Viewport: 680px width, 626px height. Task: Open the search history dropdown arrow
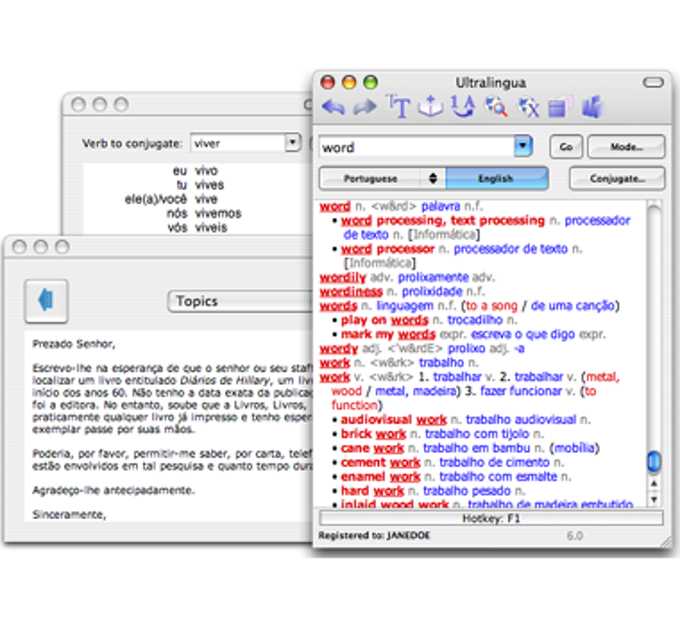pyautogui.click(x=523, y=146)
